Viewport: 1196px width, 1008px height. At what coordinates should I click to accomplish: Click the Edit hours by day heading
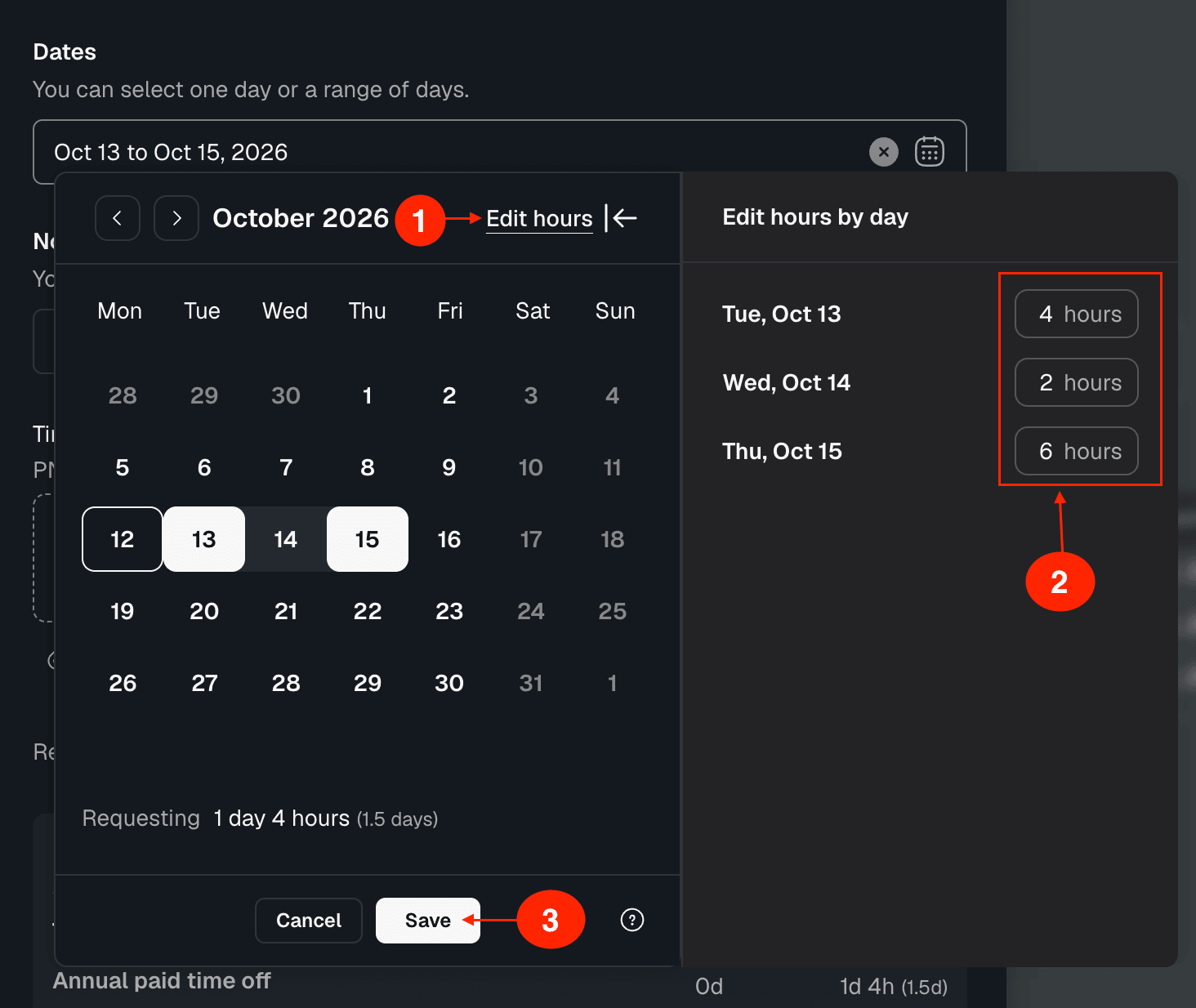[815, 217]
